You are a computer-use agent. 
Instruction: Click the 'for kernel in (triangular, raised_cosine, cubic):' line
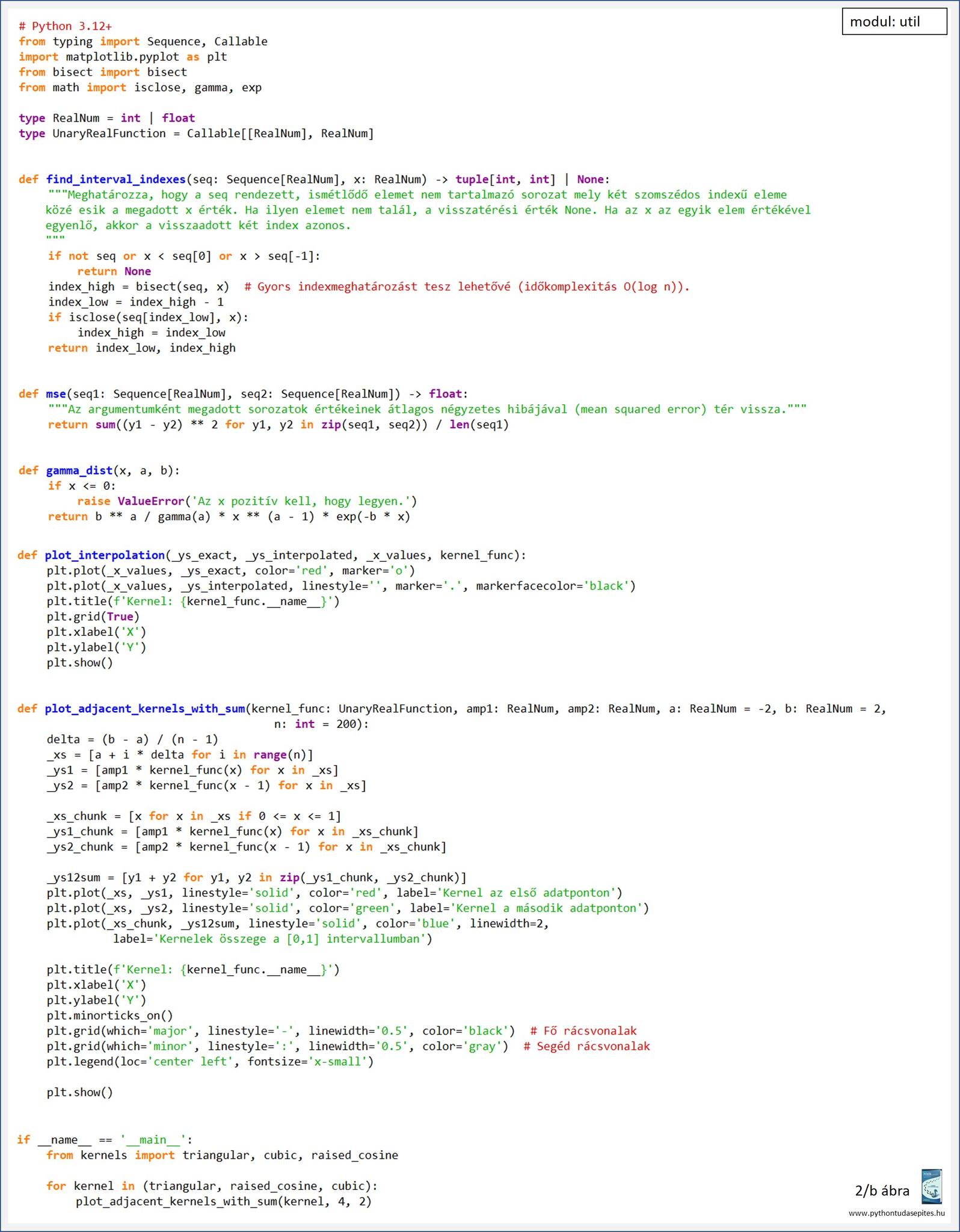point(212,1186)
